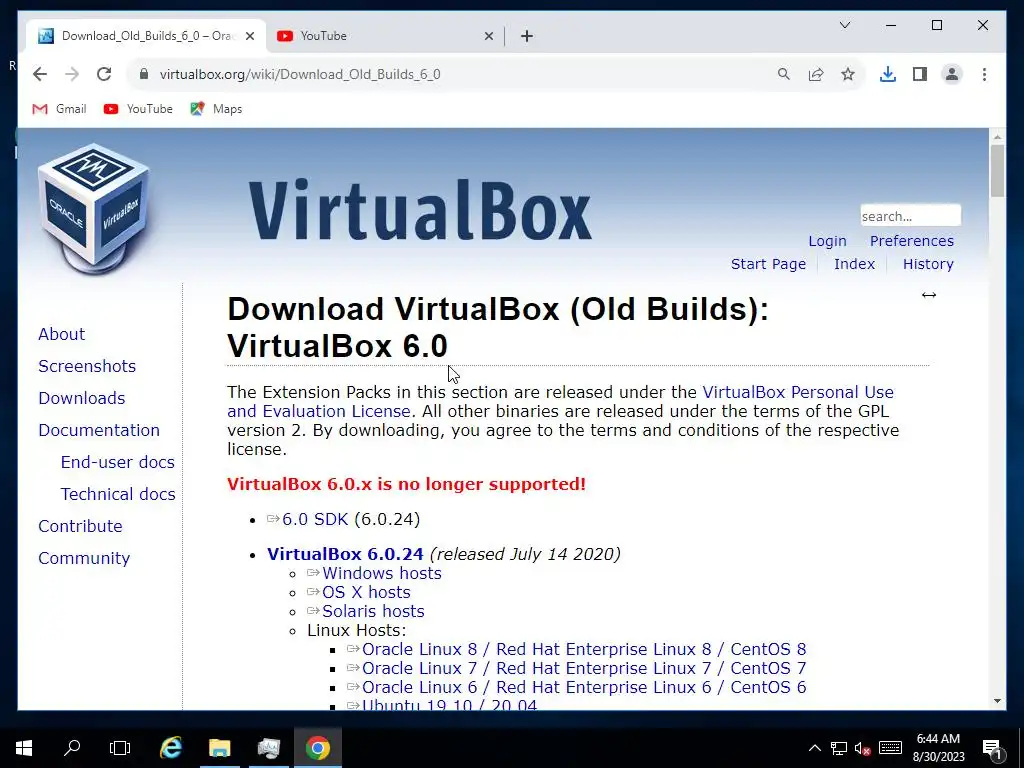Open the Windows Start menu

(x=24, y=748)
